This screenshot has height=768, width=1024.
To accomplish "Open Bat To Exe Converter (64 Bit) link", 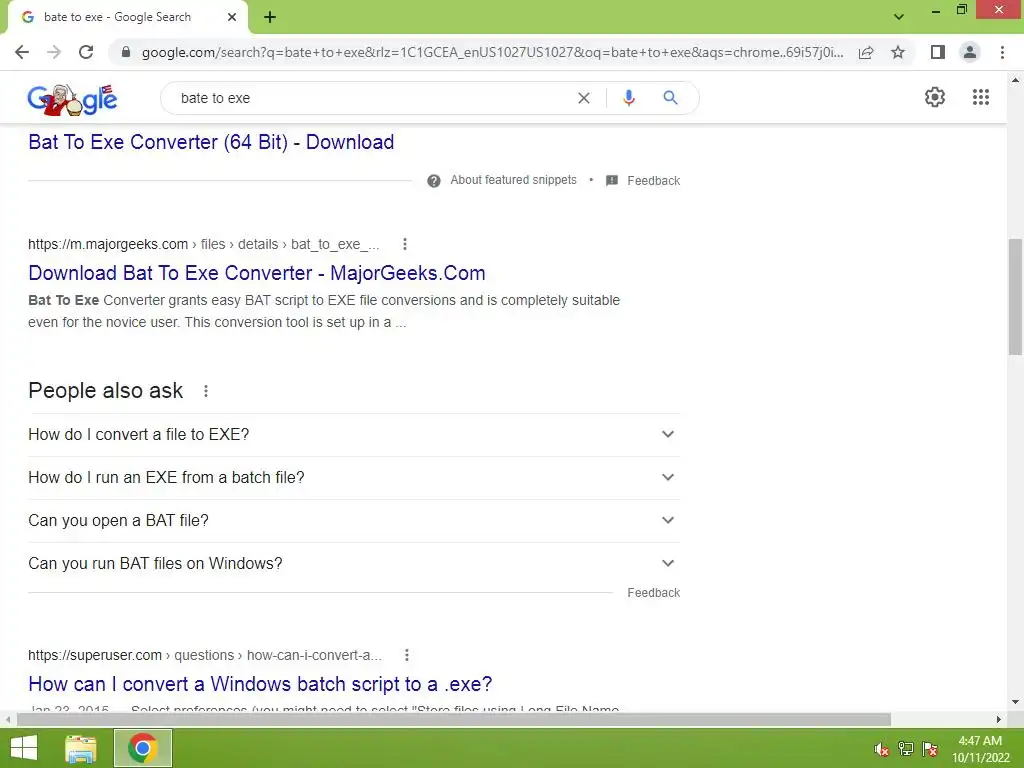I will click(211, 142).
